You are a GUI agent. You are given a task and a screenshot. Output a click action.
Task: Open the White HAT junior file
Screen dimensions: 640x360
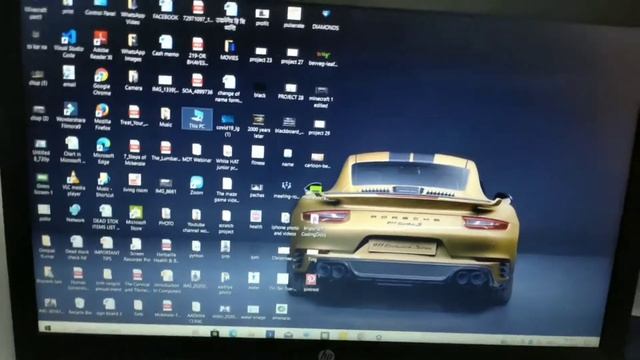tap(227, 158)
